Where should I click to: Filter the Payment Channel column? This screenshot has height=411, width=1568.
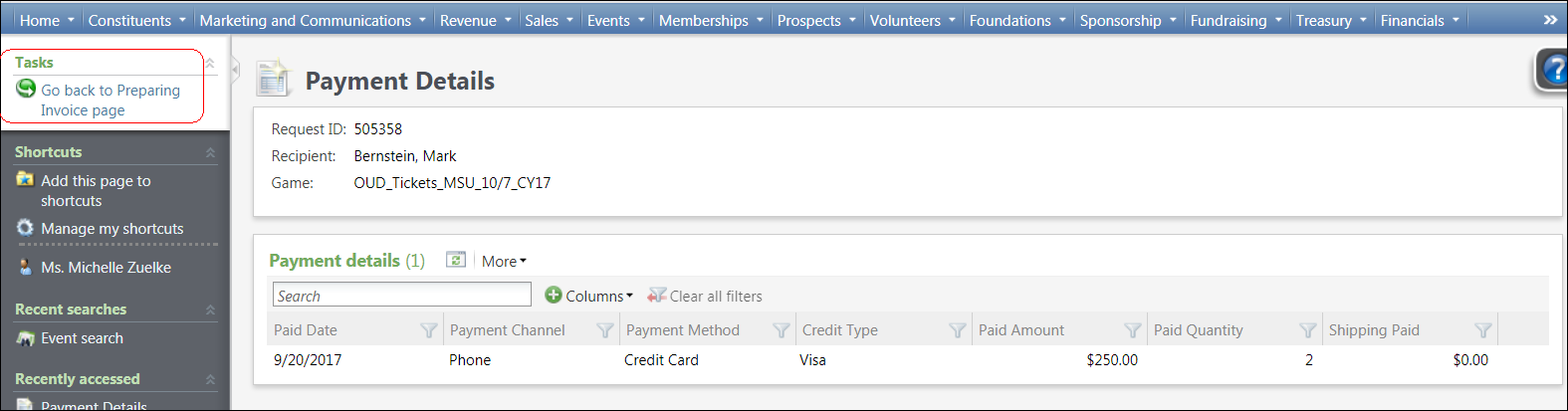[605, 330]
